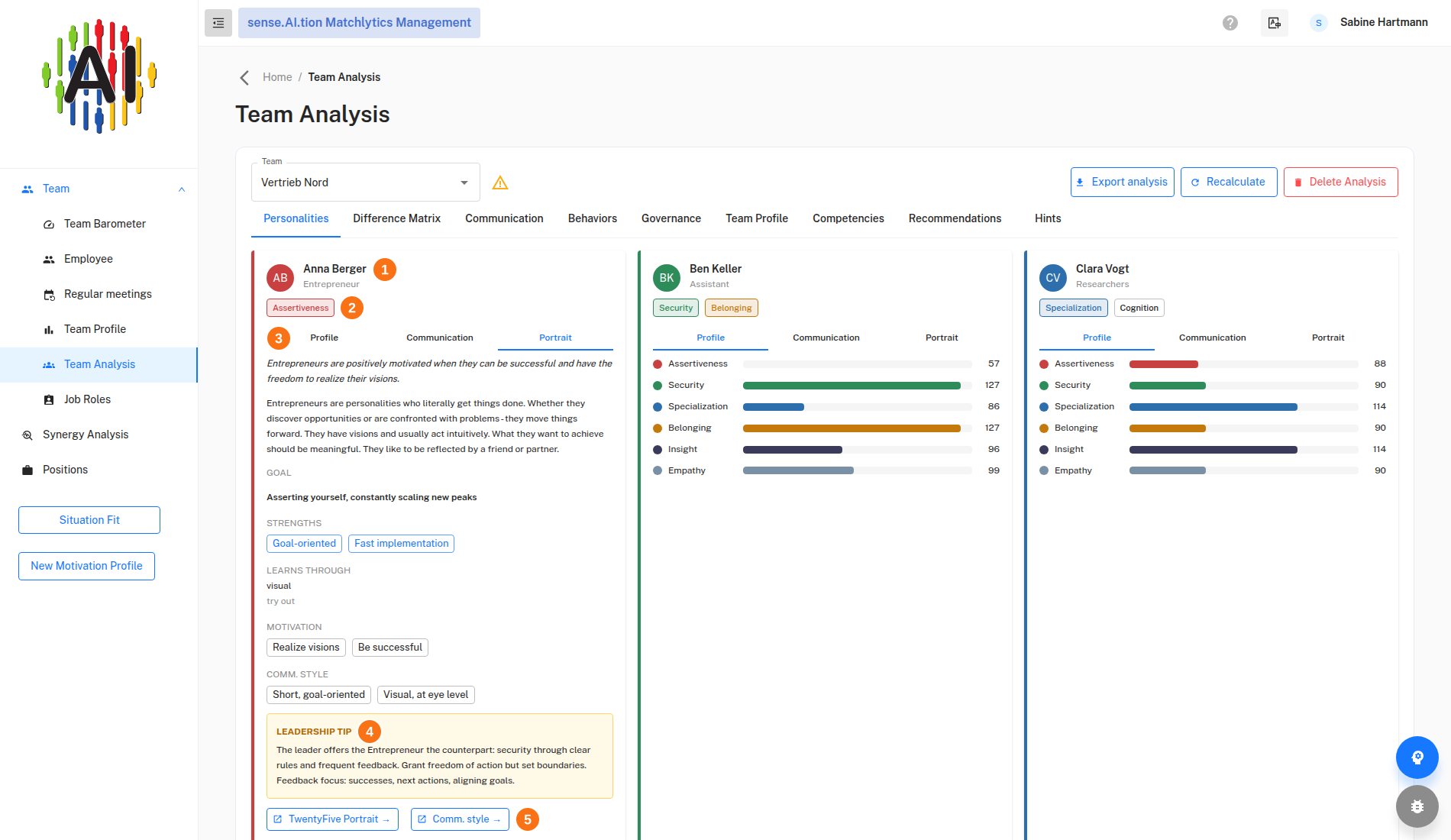
Task: Open Team Barometer in sidebar
Action: 99,224
